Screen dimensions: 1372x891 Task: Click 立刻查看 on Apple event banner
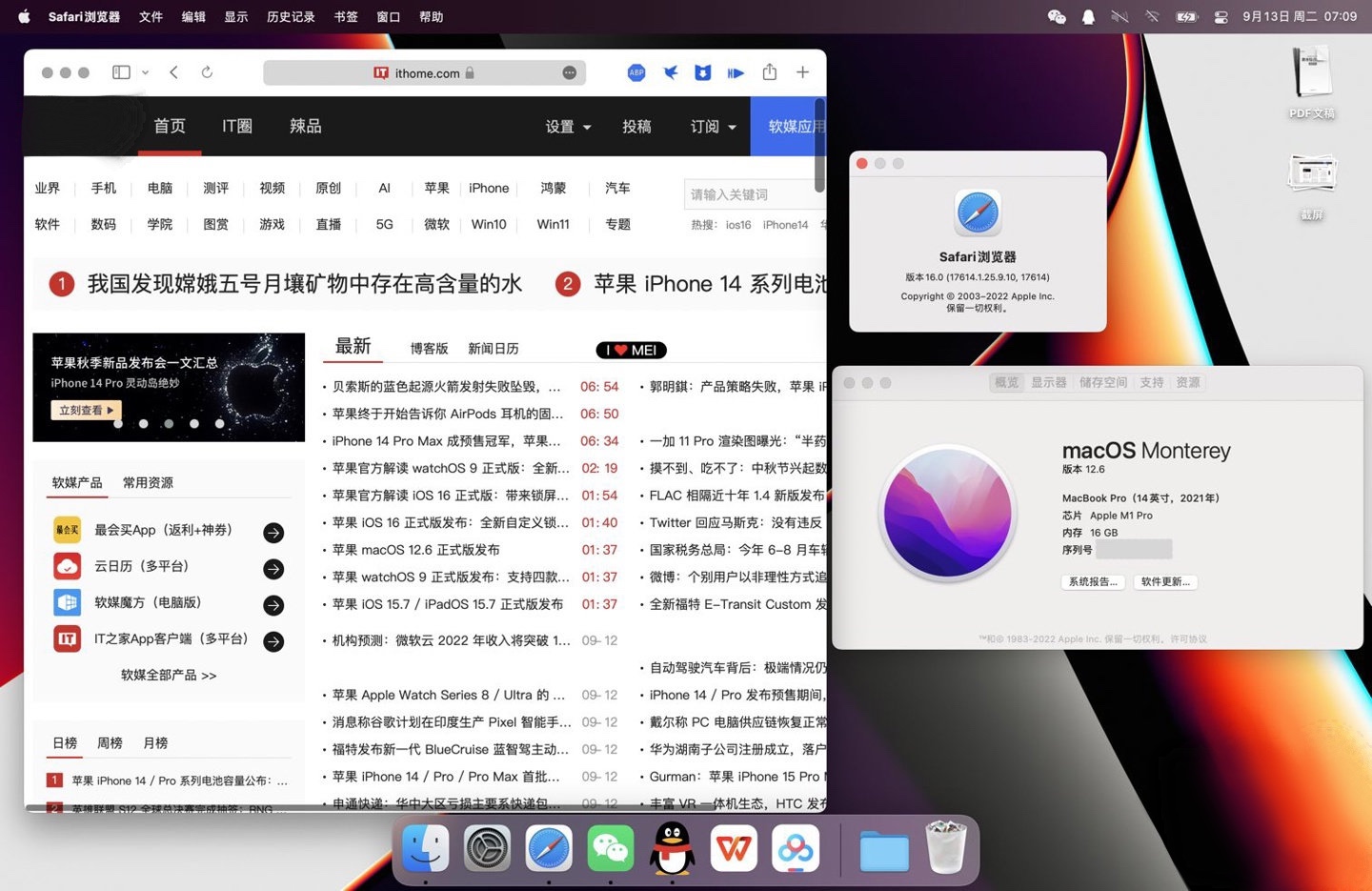pos(86,410)
